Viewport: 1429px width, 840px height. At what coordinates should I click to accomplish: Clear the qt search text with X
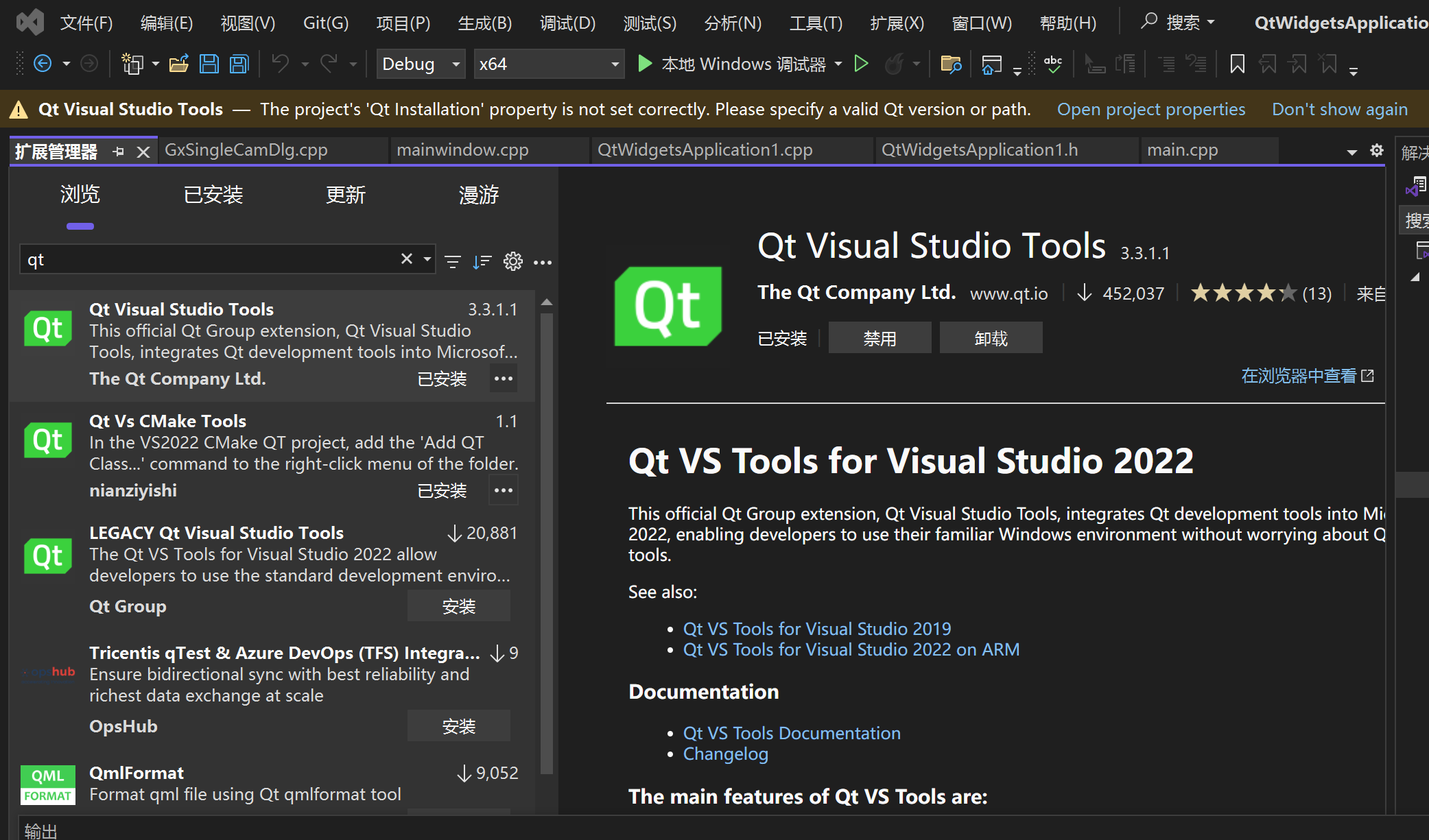407,259
